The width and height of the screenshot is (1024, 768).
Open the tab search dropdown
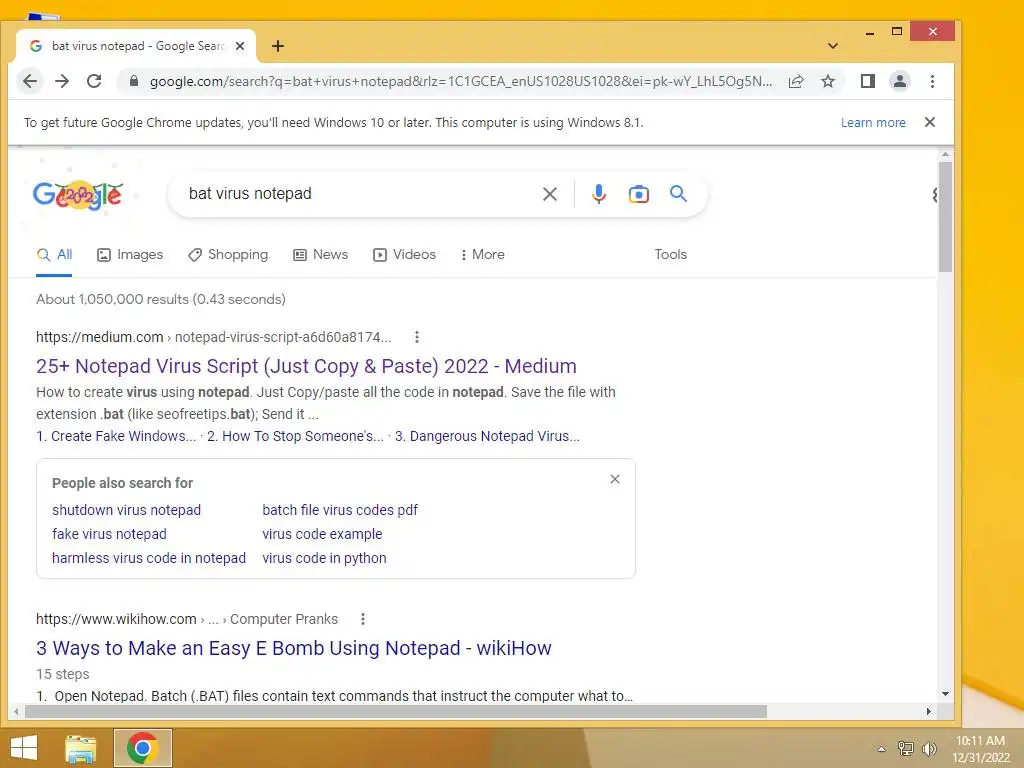[x=833, y=46]
